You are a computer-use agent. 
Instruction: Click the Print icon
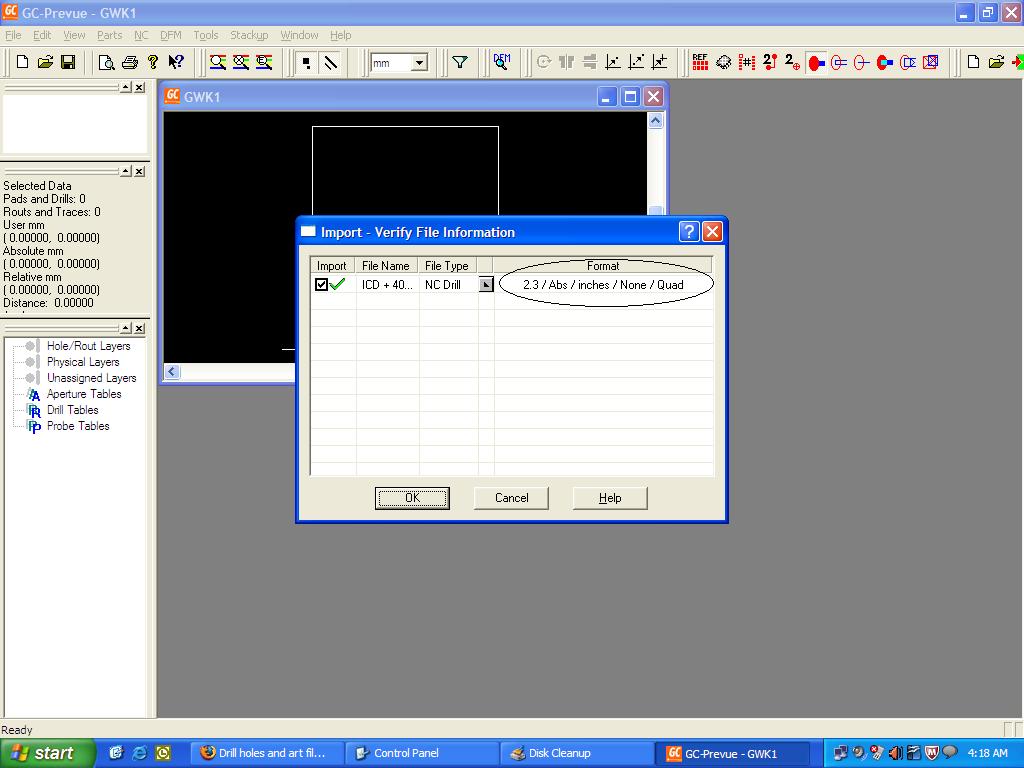(130, 62)
